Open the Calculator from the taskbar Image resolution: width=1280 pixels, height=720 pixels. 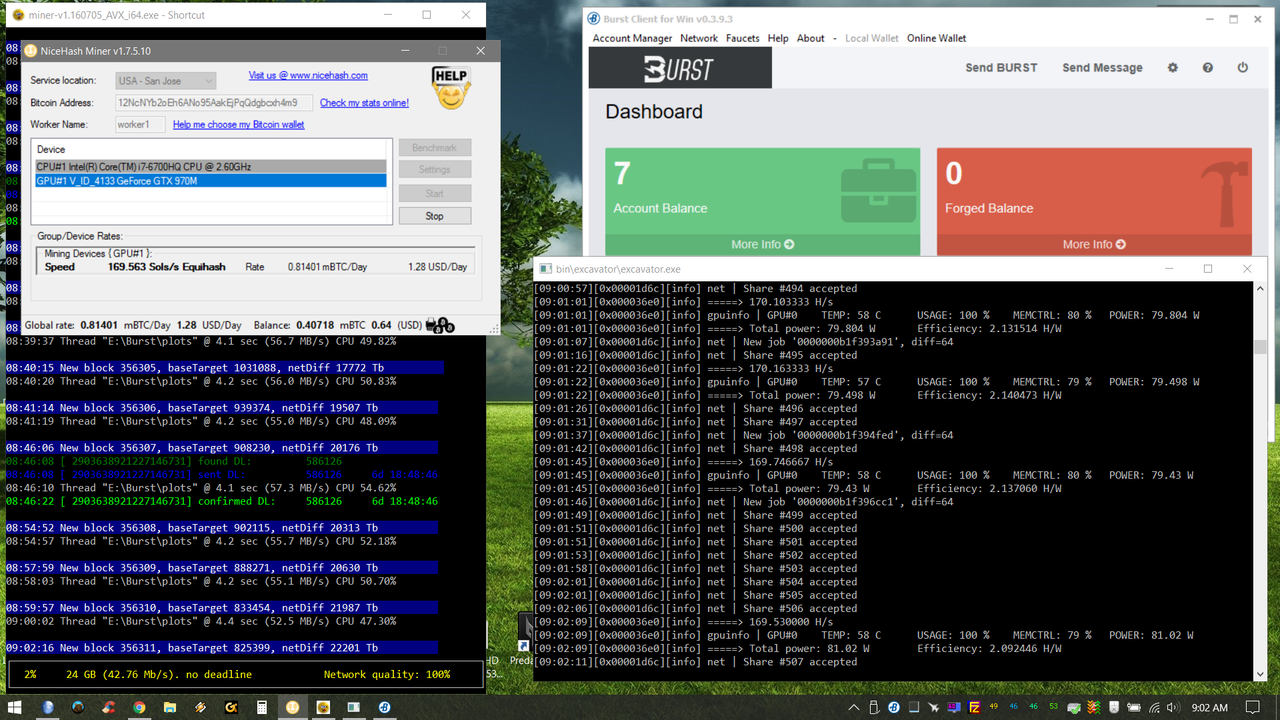click(262, 707)
